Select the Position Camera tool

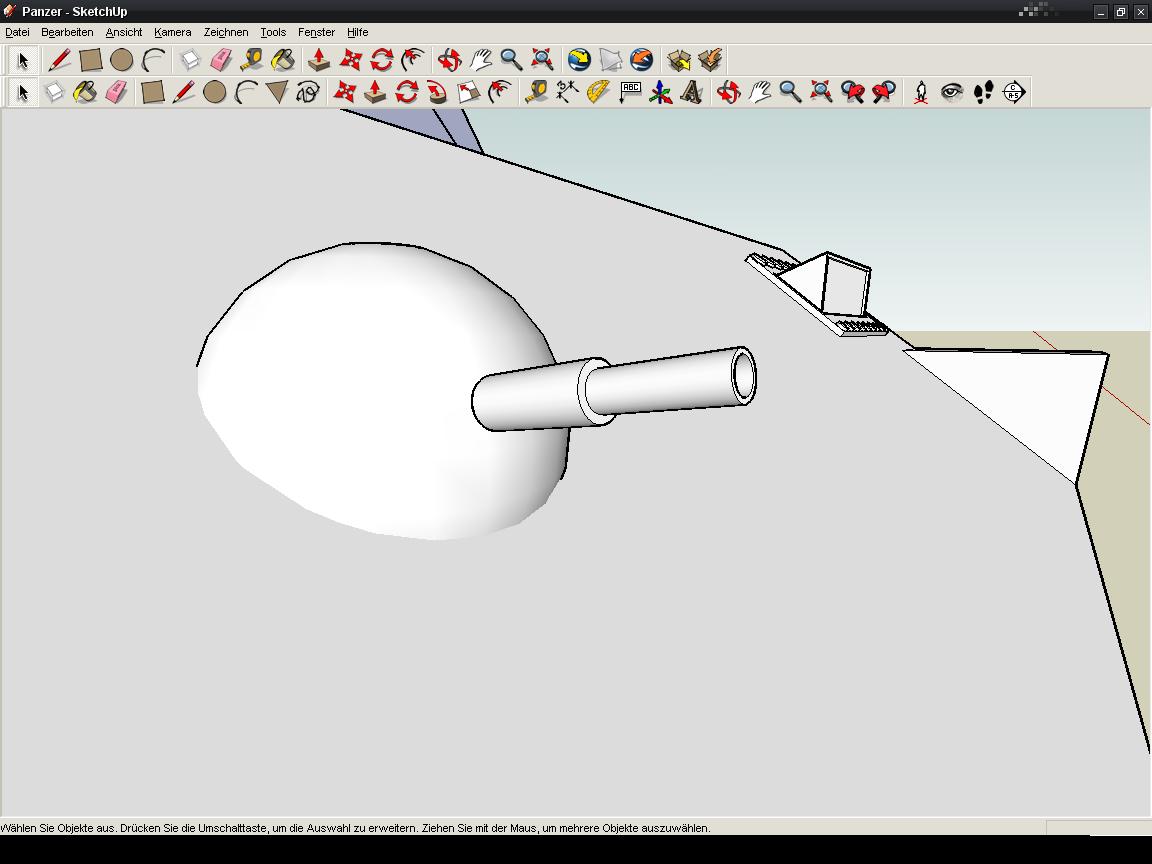[x=921, y=93]
